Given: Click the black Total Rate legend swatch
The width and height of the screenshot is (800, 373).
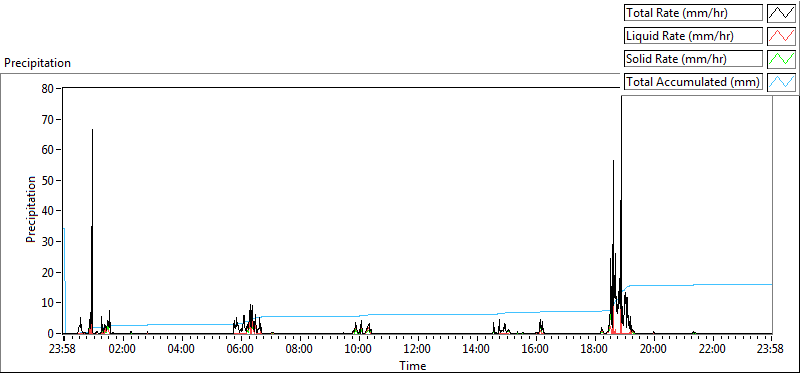Looking at the screenshot, I should point(781,13).
